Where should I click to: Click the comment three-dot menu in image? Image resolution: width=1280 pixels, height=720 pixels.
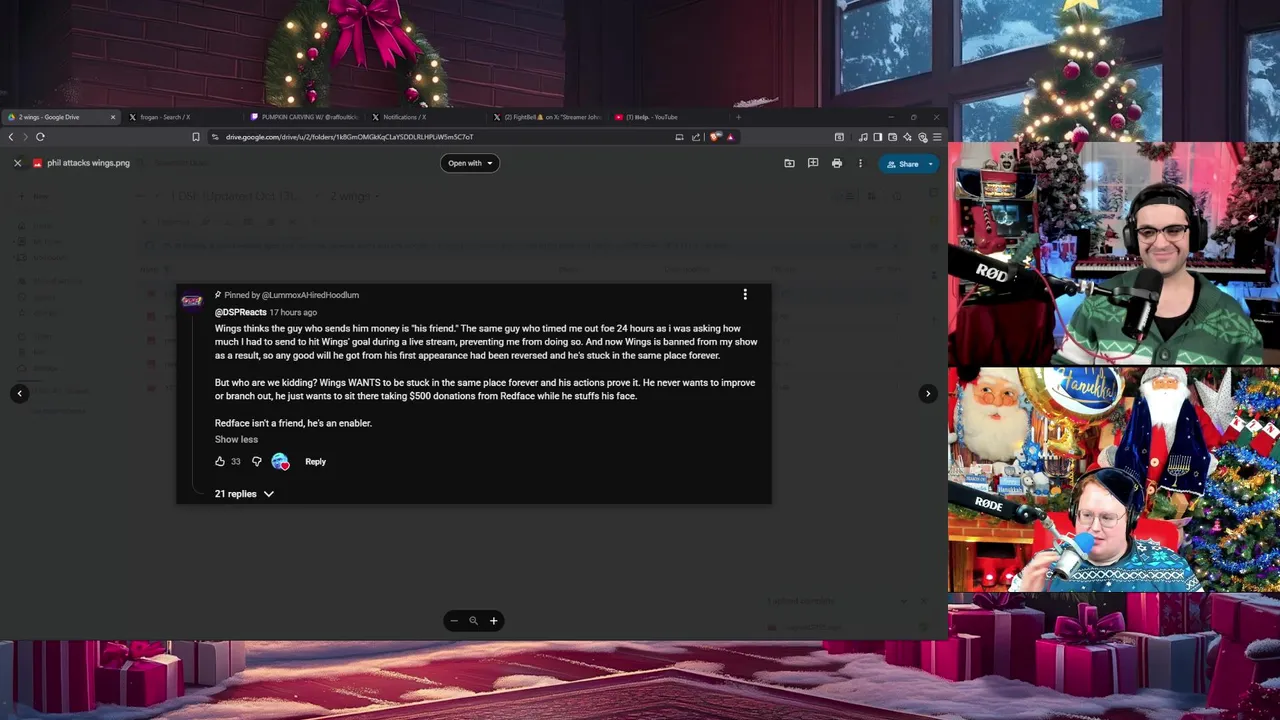[x=745, y=294]
